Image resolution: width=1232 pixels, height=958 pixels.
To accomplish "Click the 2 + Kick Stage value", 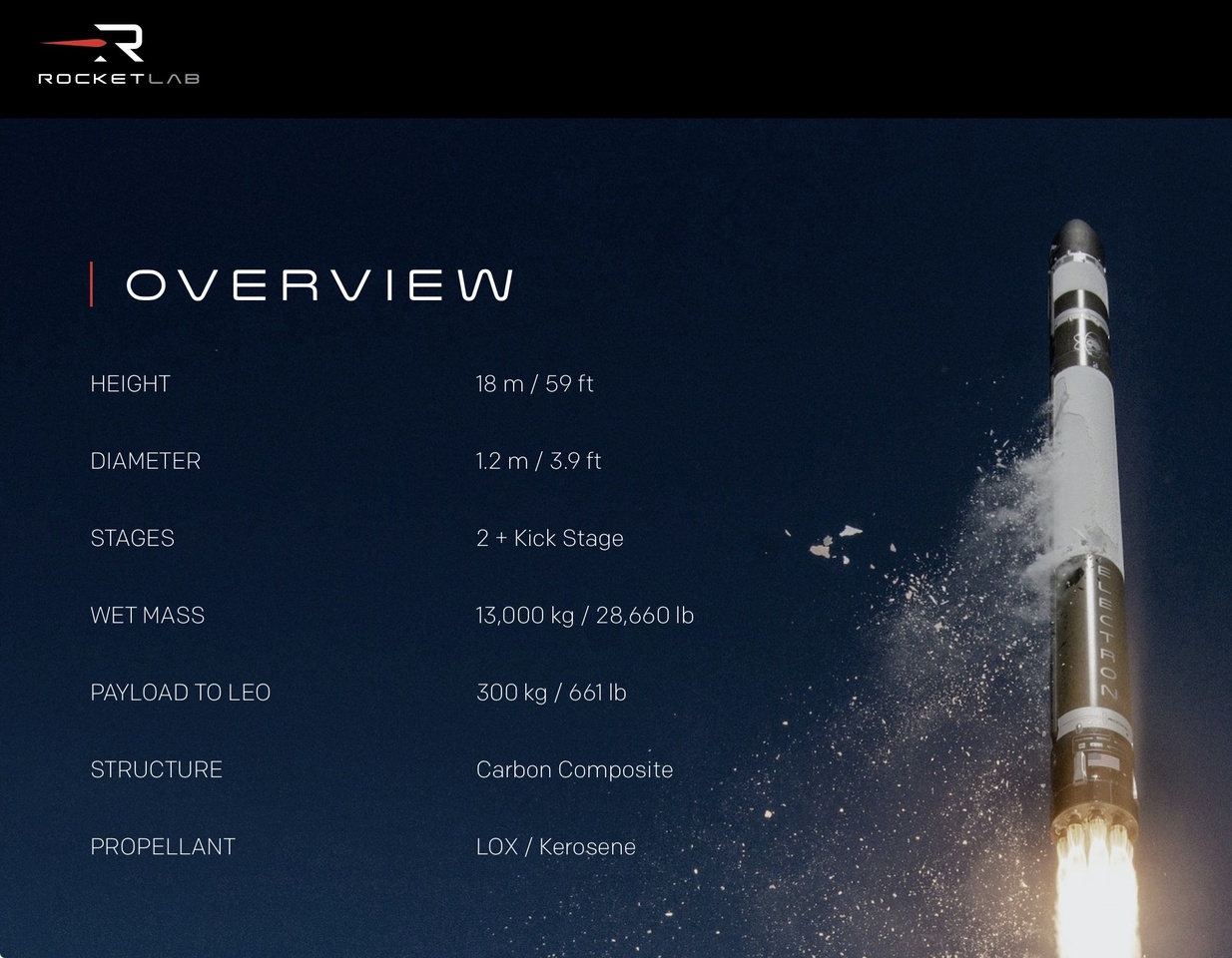I will point(549,539).
